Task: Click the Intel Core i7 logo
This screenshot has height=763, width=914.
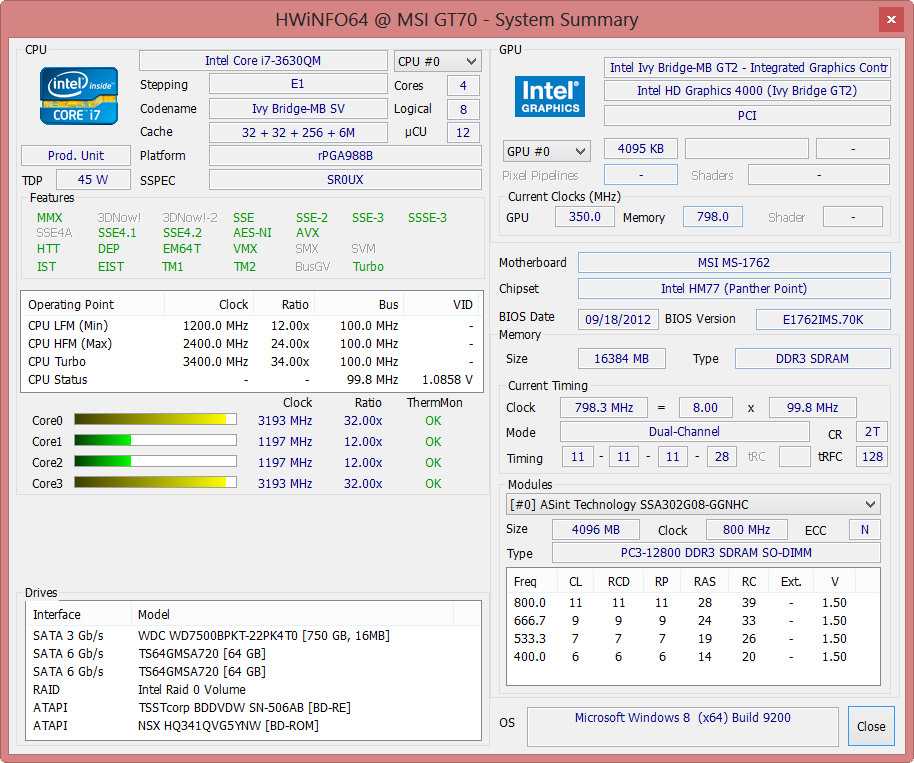Action: click(79, 96)
